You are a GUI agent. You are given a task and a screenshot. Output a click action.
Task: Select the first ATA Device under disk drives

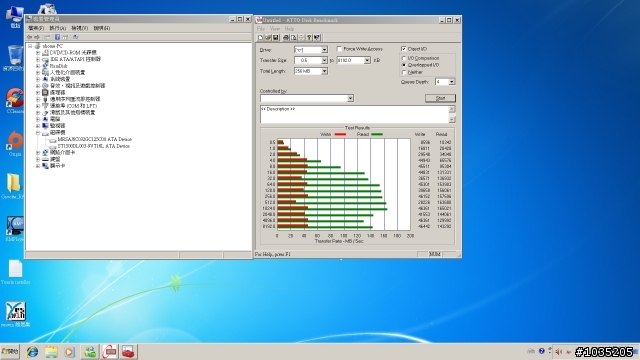[95, 139]
